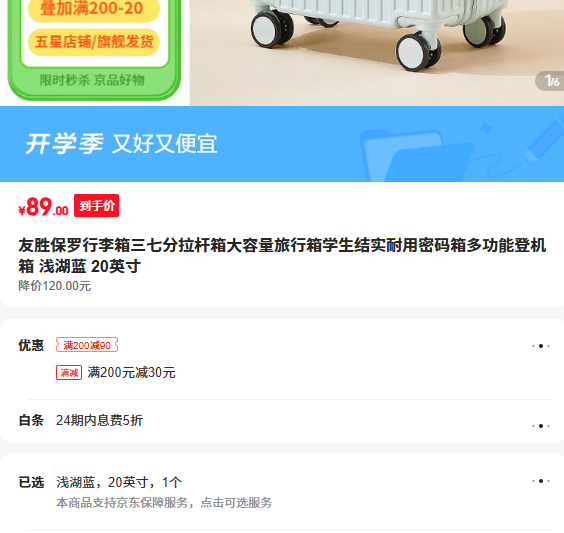Open the 满200元减30元 promotion detail

131,373
